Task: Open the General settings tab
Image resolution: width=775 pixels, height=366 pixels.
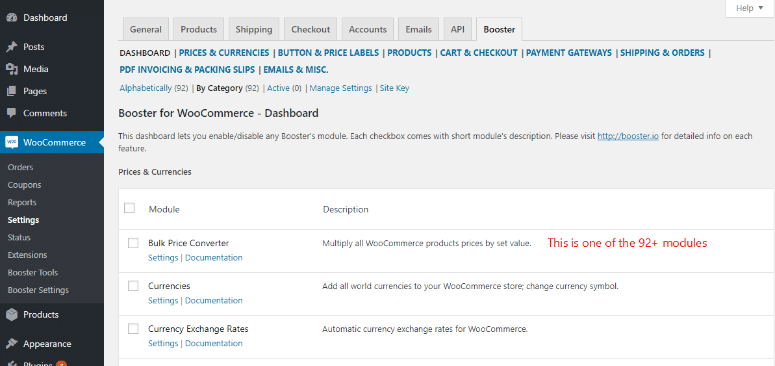Action: 146,29
